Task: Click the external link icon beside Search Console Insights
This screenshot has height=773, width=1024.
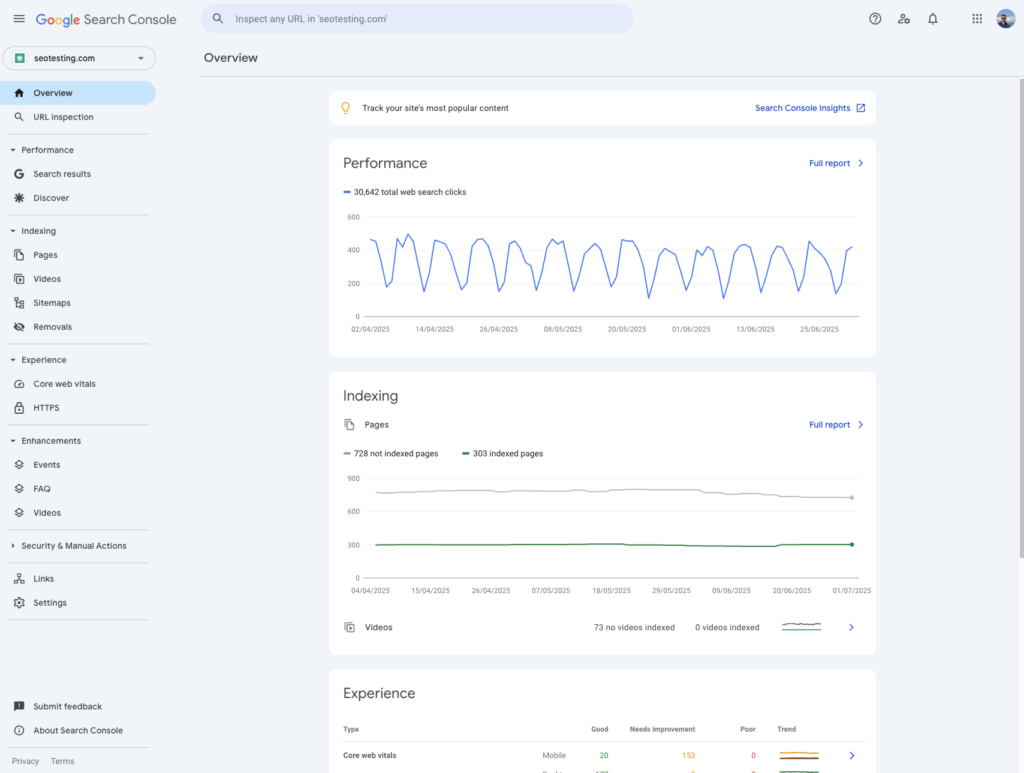Action: coord(861,108)
